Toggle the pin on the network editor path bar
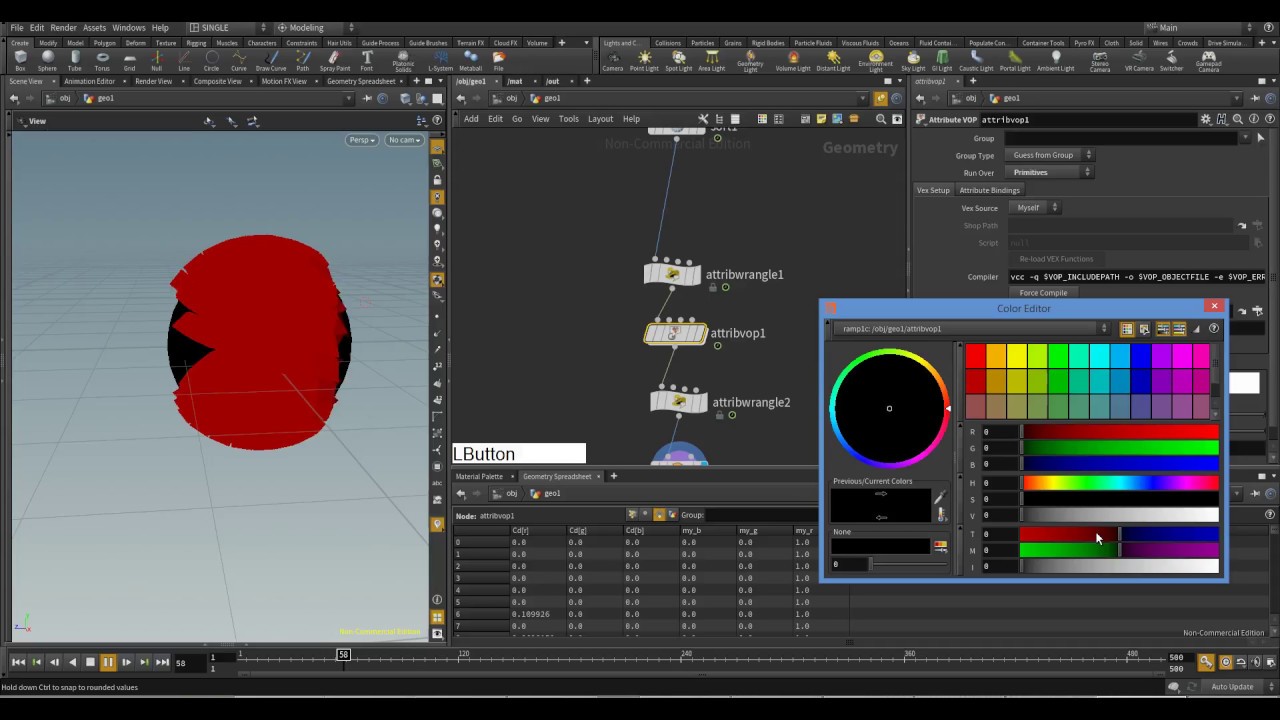This screenshot has height=720, width=1280. click(880, 98)
